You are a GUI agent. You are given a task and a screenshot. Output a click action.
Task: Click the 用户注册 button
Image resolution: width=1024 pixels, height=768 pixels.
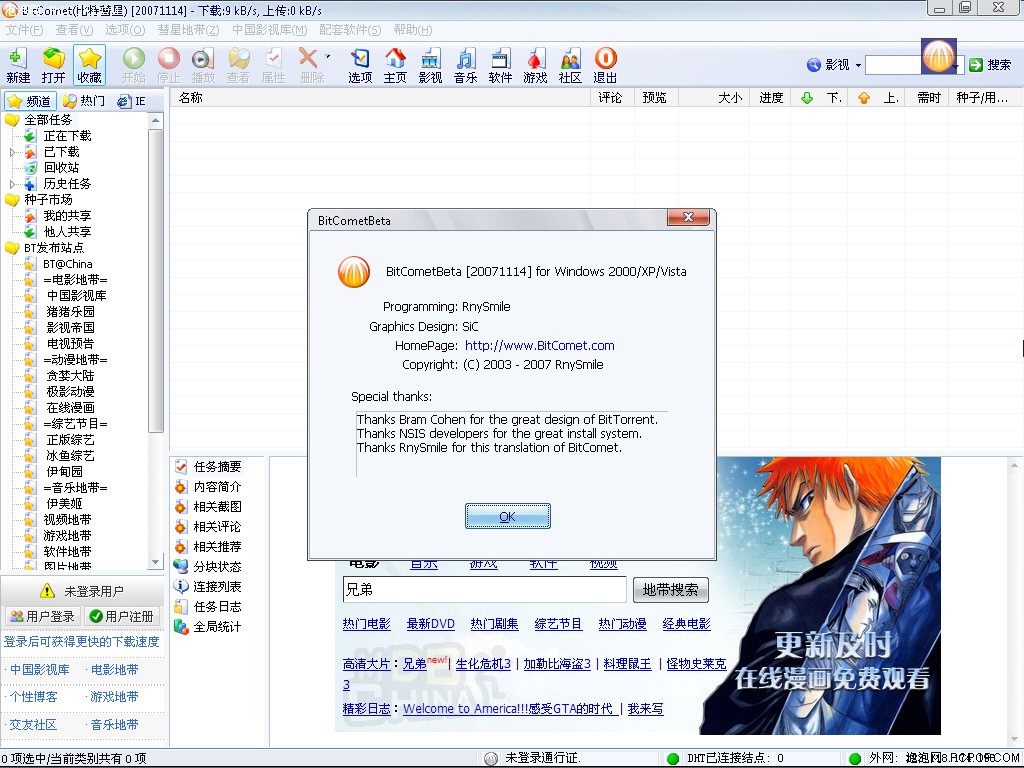click(122, 616)
